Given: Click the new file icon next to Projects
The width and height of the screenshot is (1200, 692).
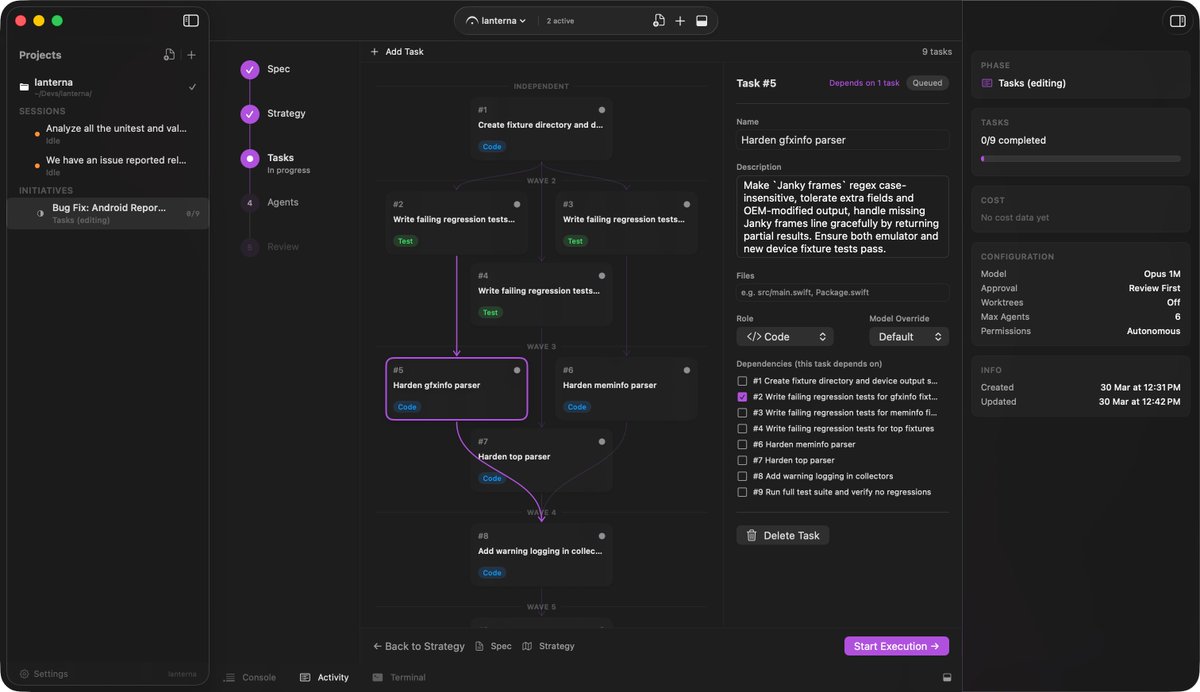Looking at the screenshot, I should coord(169,55).
